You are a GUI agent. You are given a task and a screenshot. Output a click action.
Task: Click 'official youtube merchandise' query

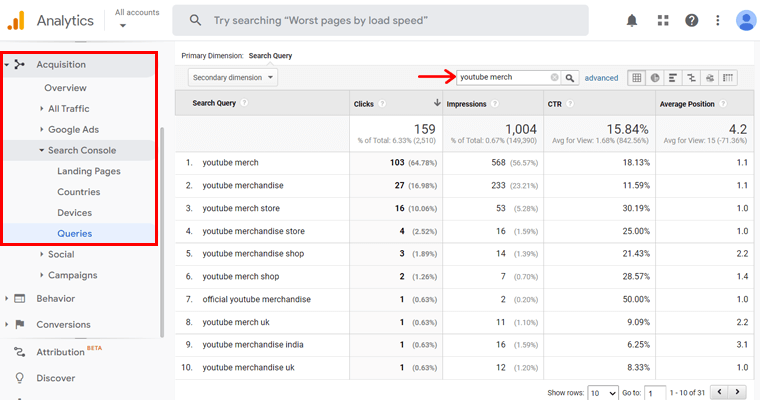(x=256, y=299)
